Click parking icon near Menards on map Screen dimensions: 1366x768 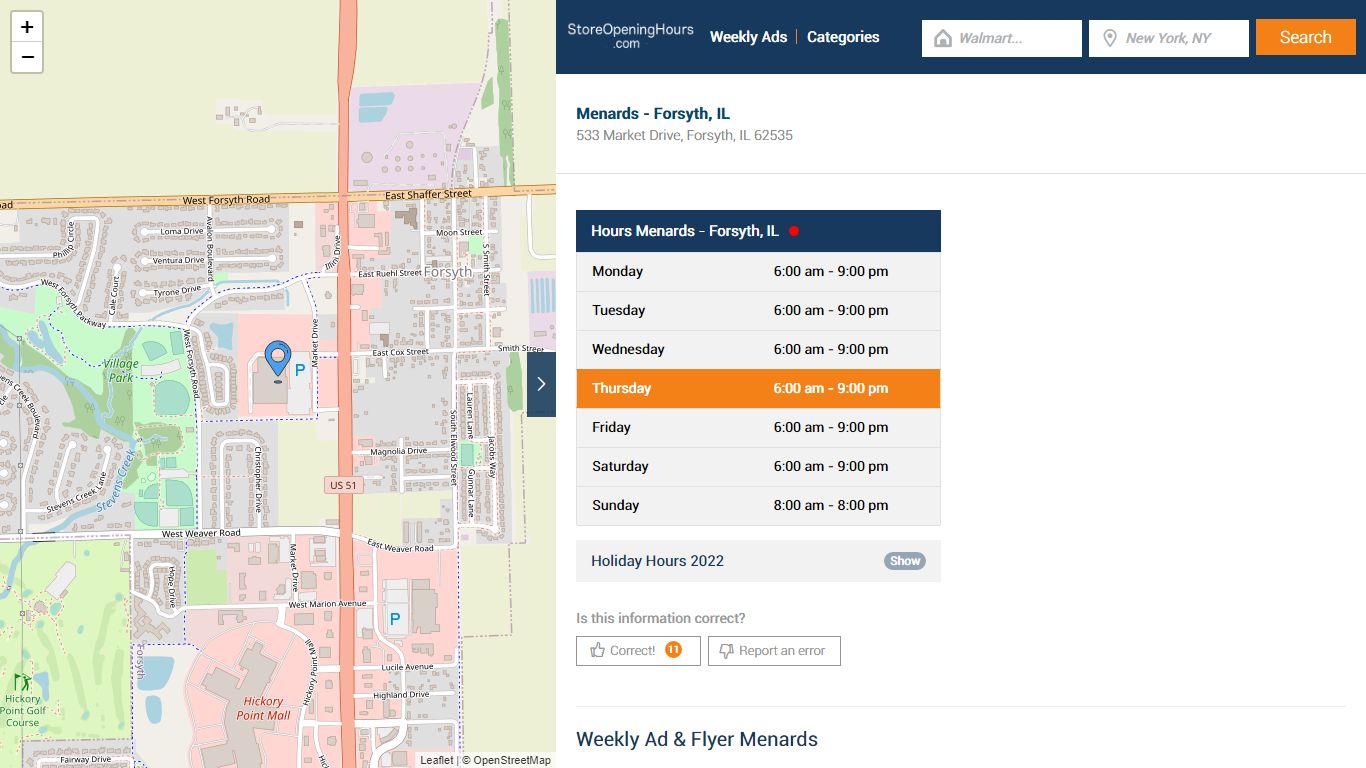point(300,371)
